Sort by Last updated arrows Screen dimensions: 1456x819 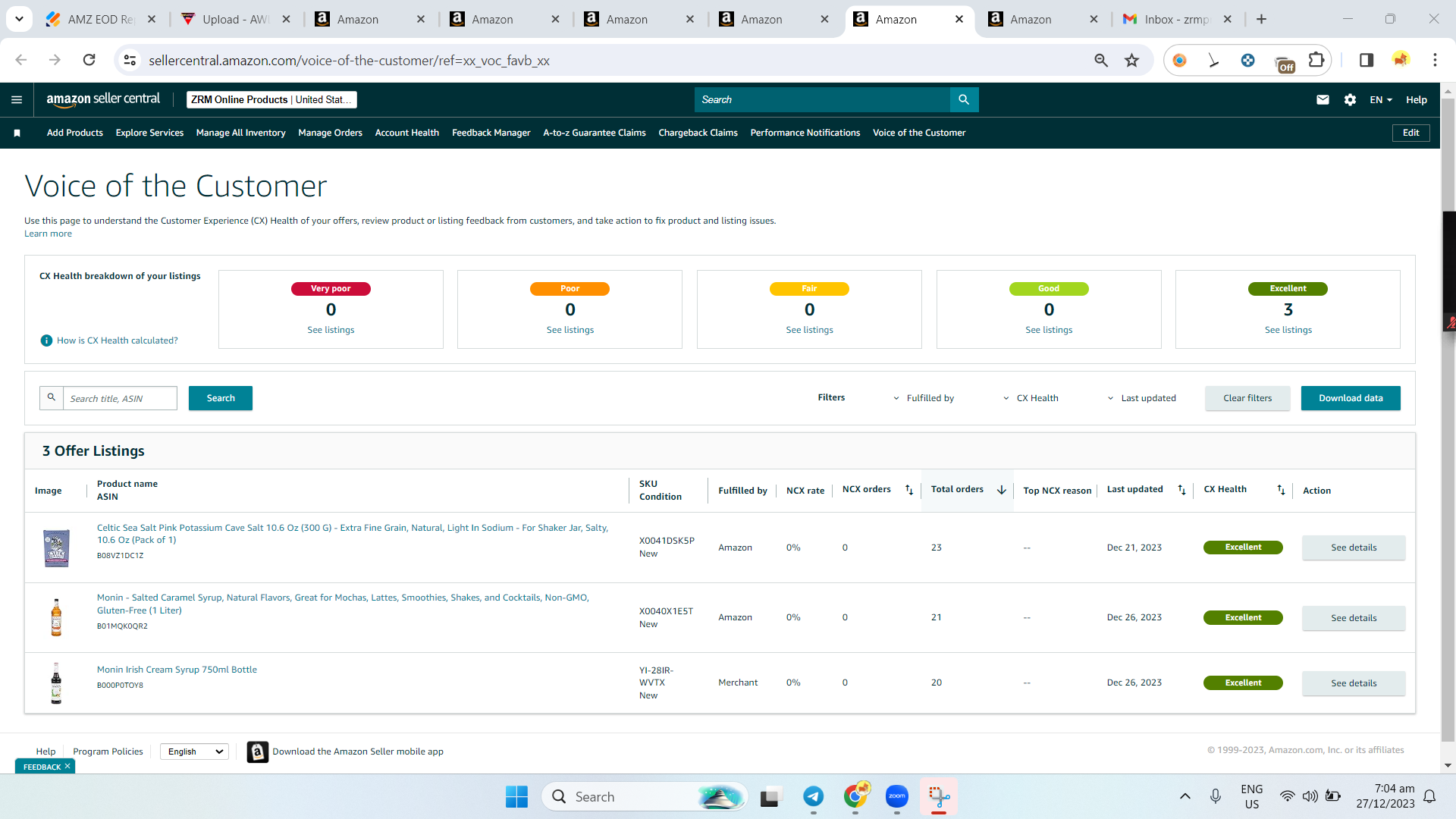[1181, 490]
